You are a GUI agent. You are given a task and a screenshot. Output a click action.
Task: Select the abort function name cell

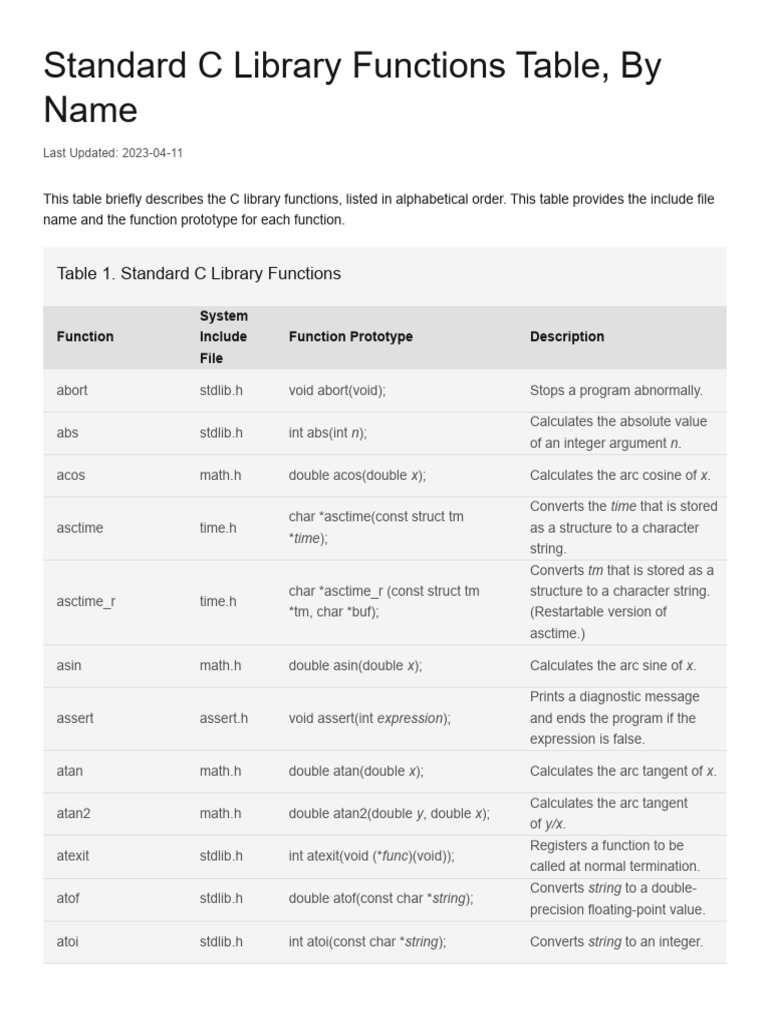(72, 390)
